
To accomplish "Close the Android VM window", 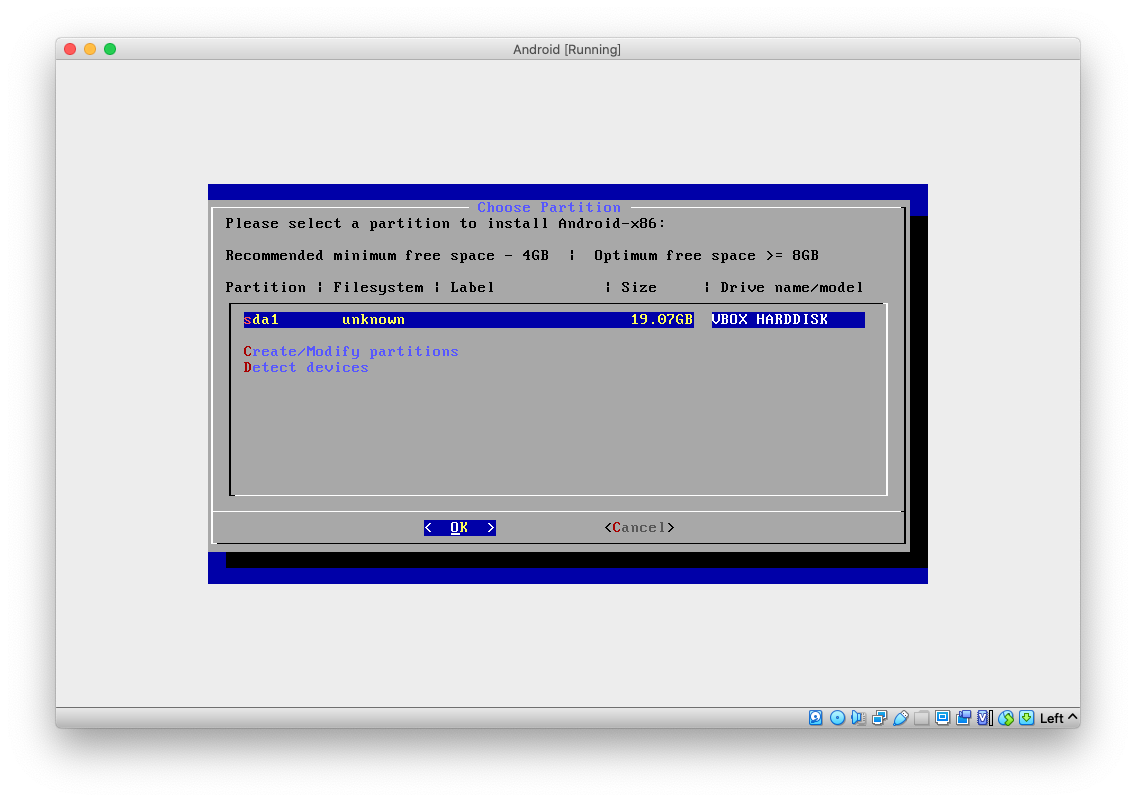I will [x=70, y=49].
